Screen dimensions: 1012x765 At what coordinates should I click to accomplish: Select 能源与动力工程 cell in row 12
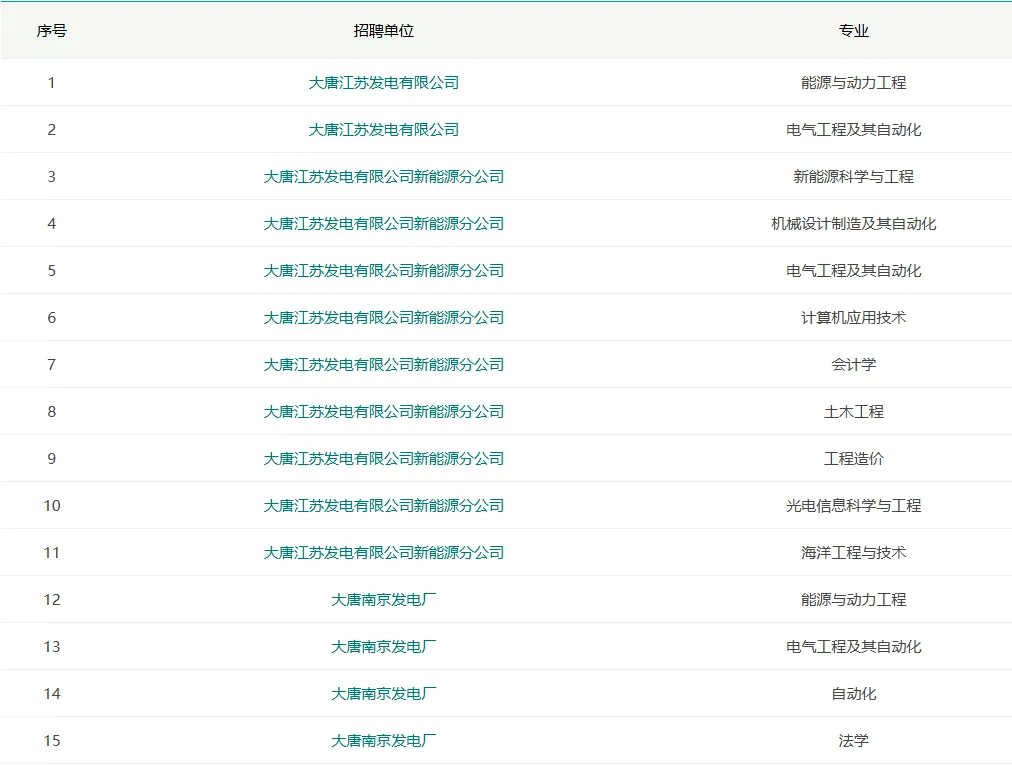(853, 600)
